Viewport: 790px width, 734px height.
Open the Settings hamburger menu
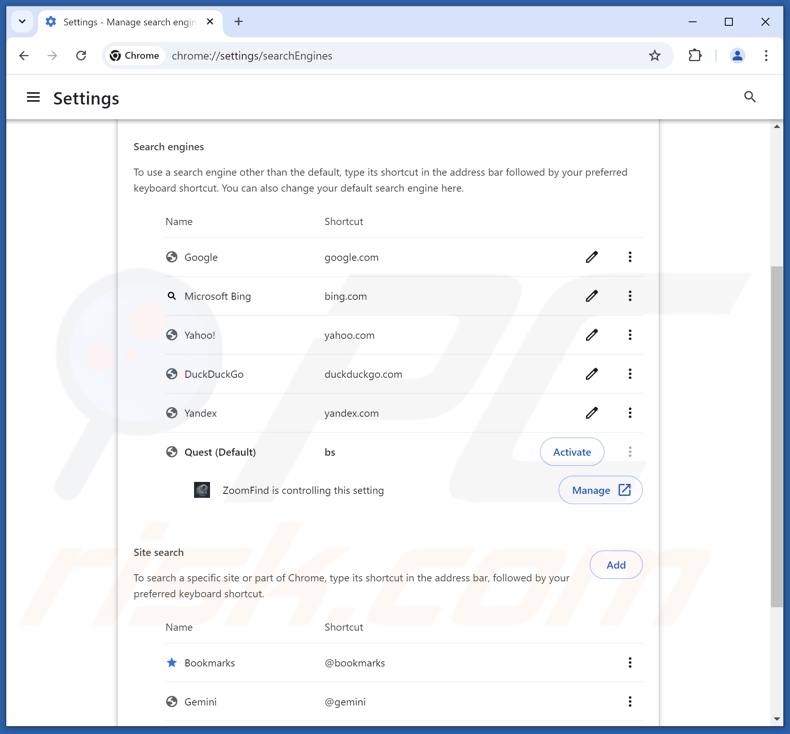[33, 97]
